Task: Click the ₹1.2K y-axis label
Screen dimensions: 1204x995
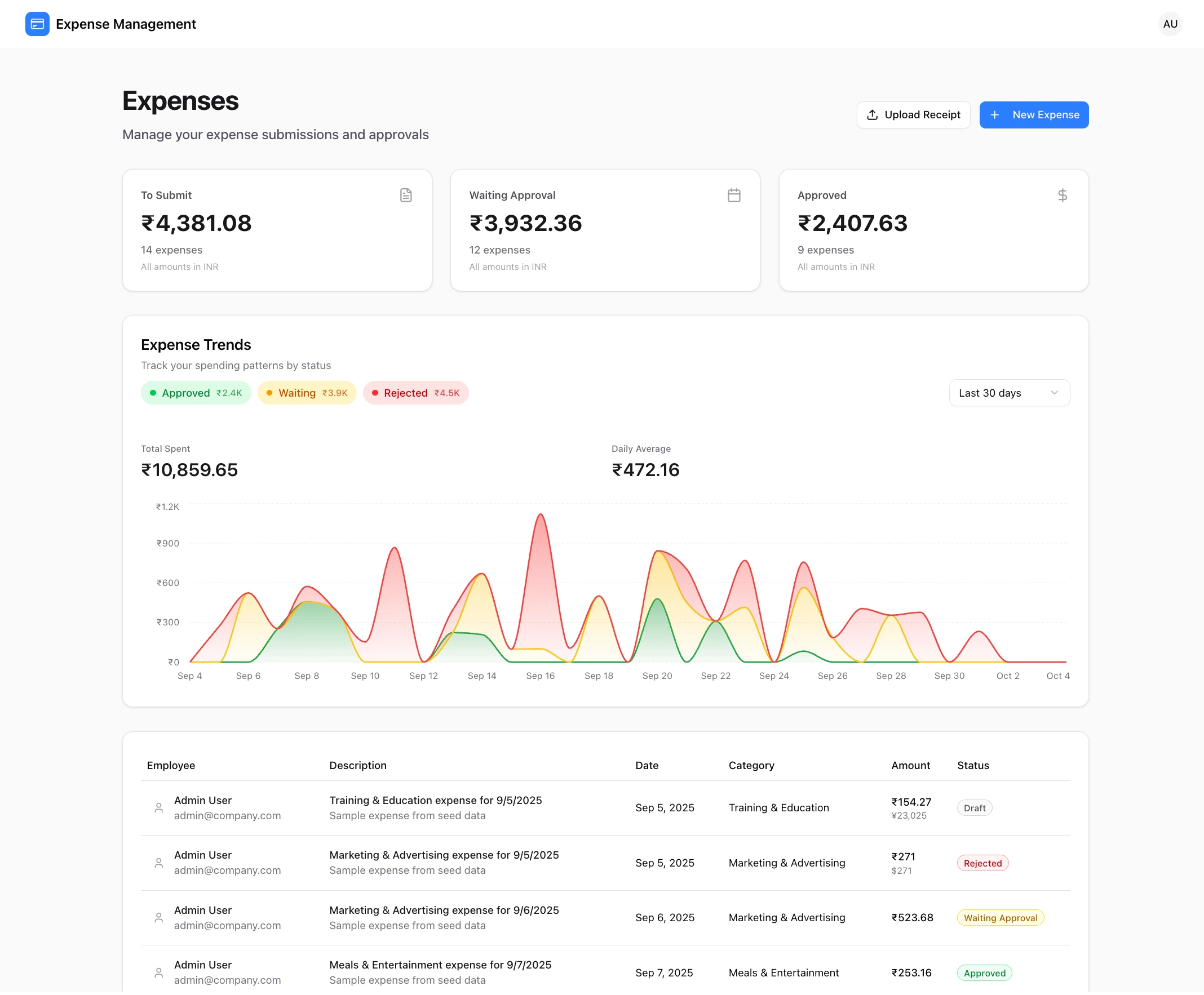Action: tap(167, 507)
